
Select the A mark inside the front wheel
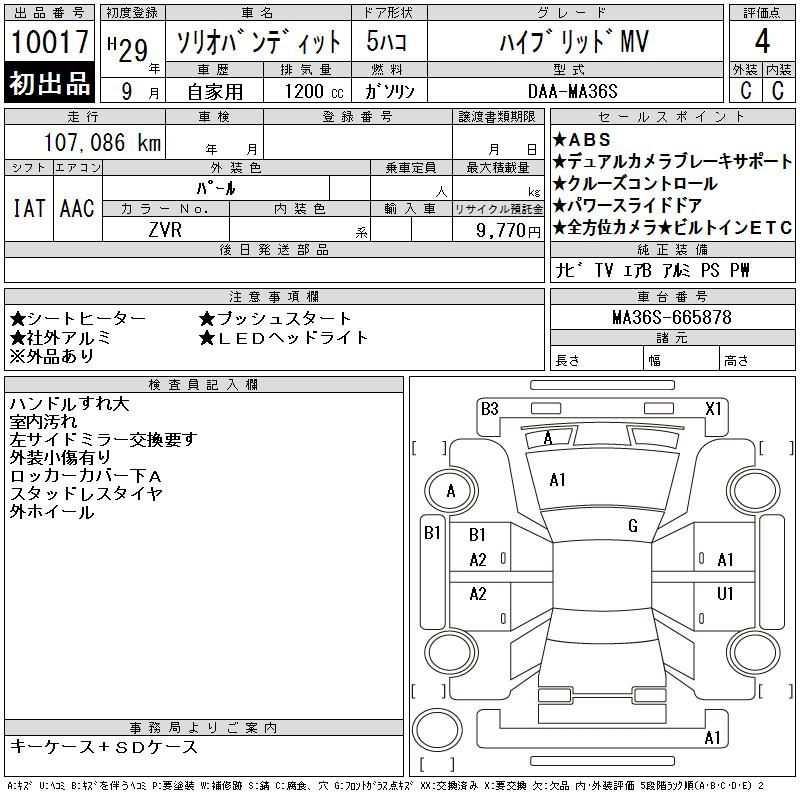451,491
